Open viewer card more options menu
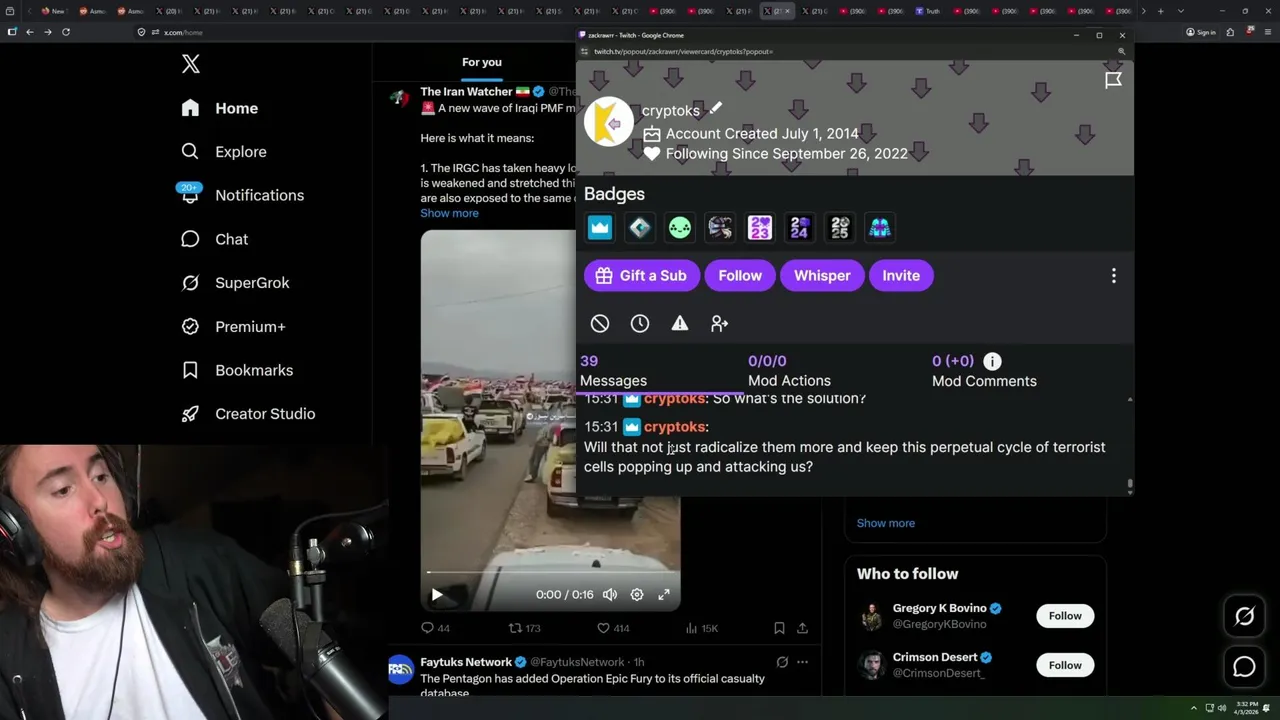 coord(1113,276)
